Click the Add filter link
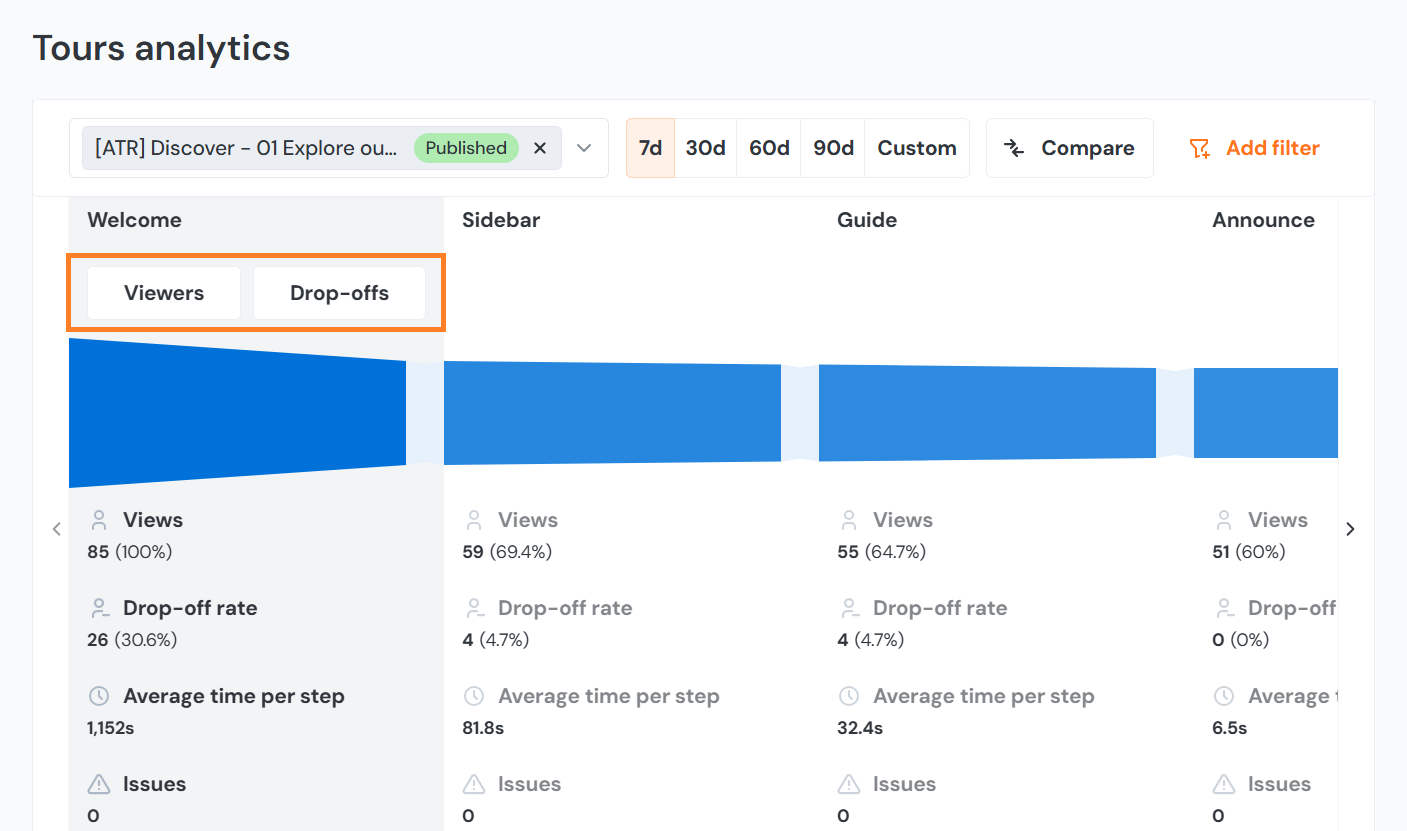Screen dimensions: 1407x831 tap(1272, 148)
